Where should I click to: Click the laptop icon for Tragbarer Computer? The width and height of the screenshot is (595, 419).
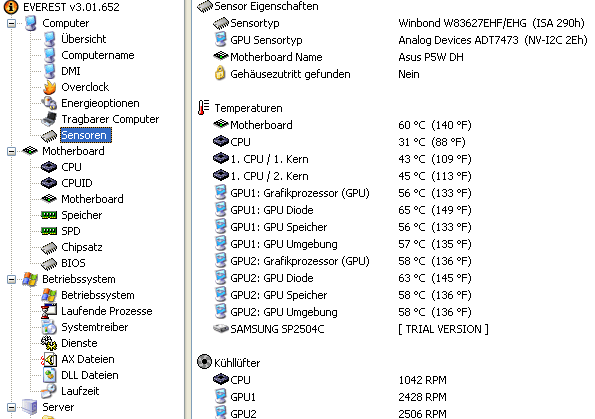coord(49,119)
